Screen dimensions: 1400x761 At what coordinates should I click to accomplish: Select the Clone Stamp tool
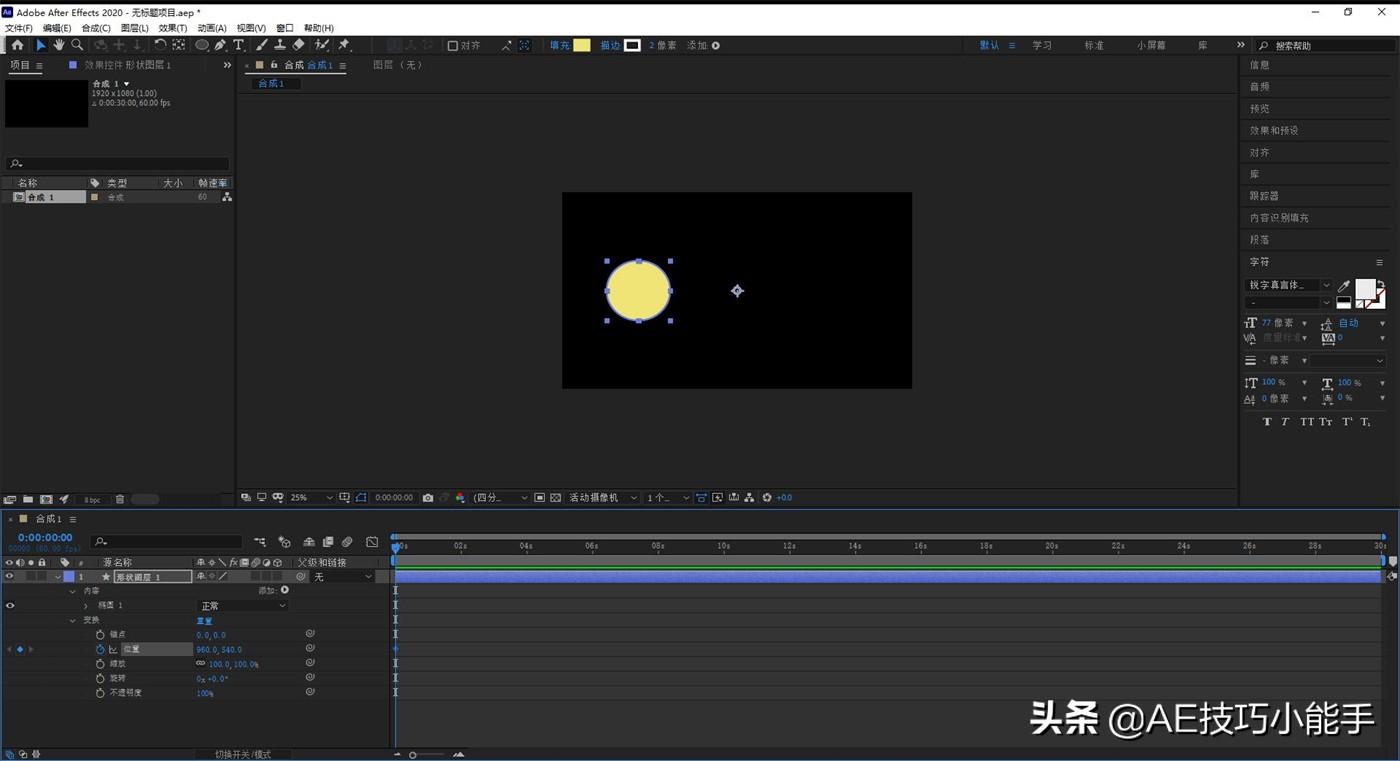point(280,45)
